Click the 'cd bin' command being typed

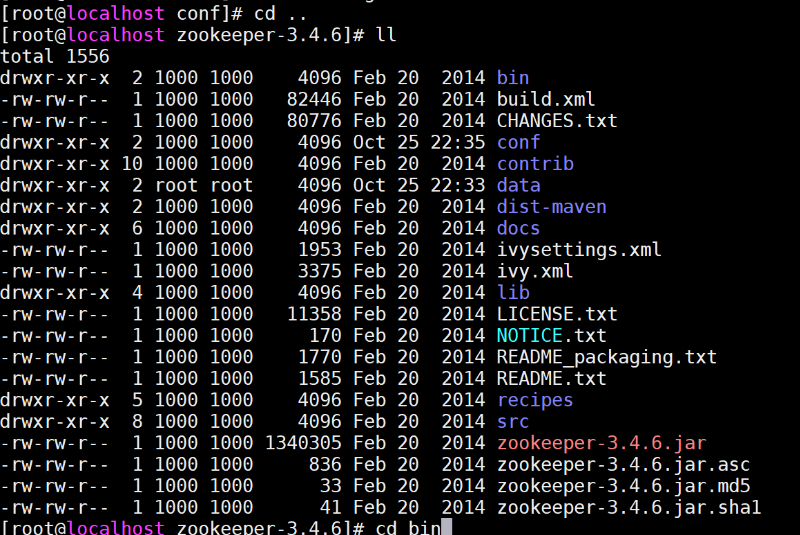pos(408,527)
